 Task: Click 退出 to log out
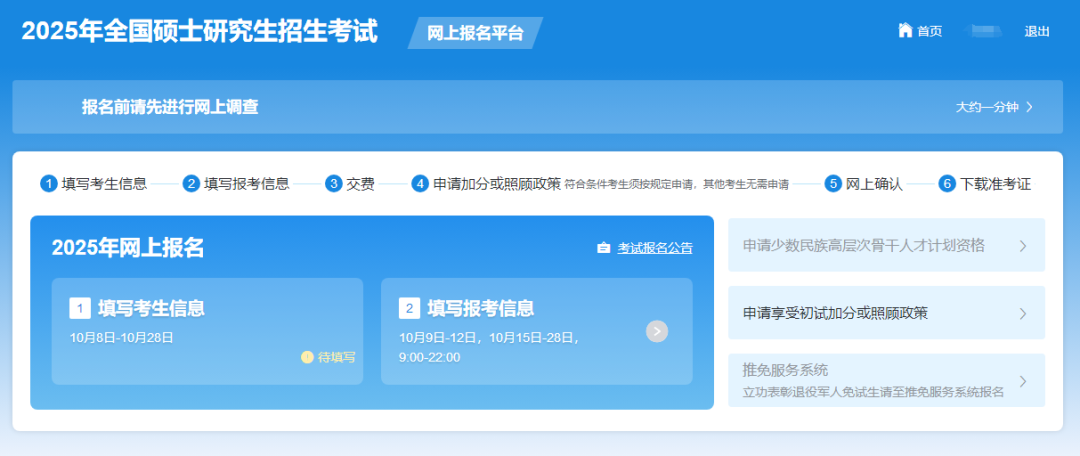(1037, 31)
